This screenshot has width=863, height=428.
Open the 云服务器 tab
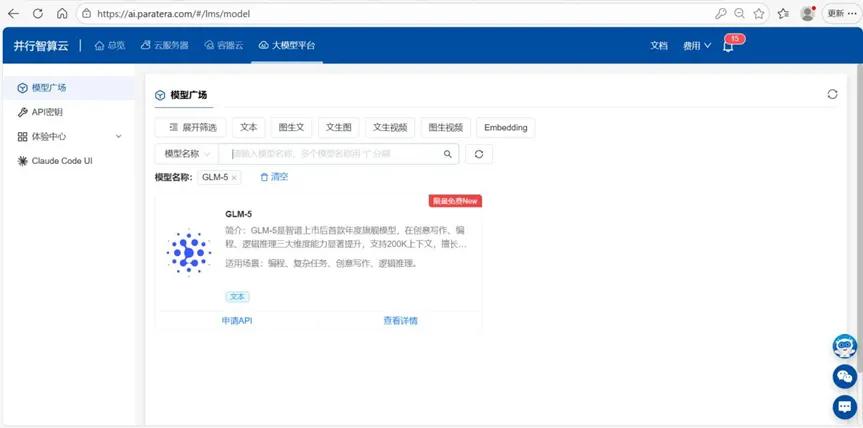click(165, 46)
